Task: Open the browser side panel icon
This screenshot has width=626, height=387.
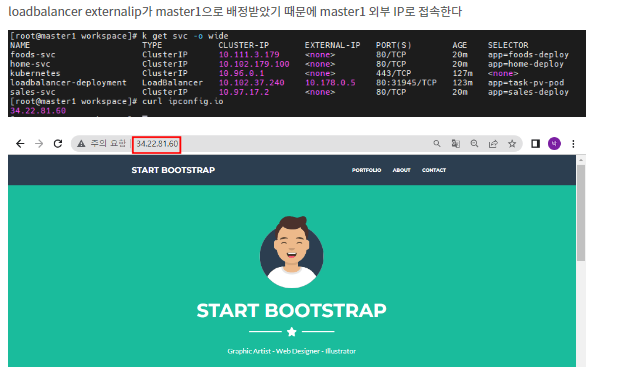Action: click(x=535, y=144)
